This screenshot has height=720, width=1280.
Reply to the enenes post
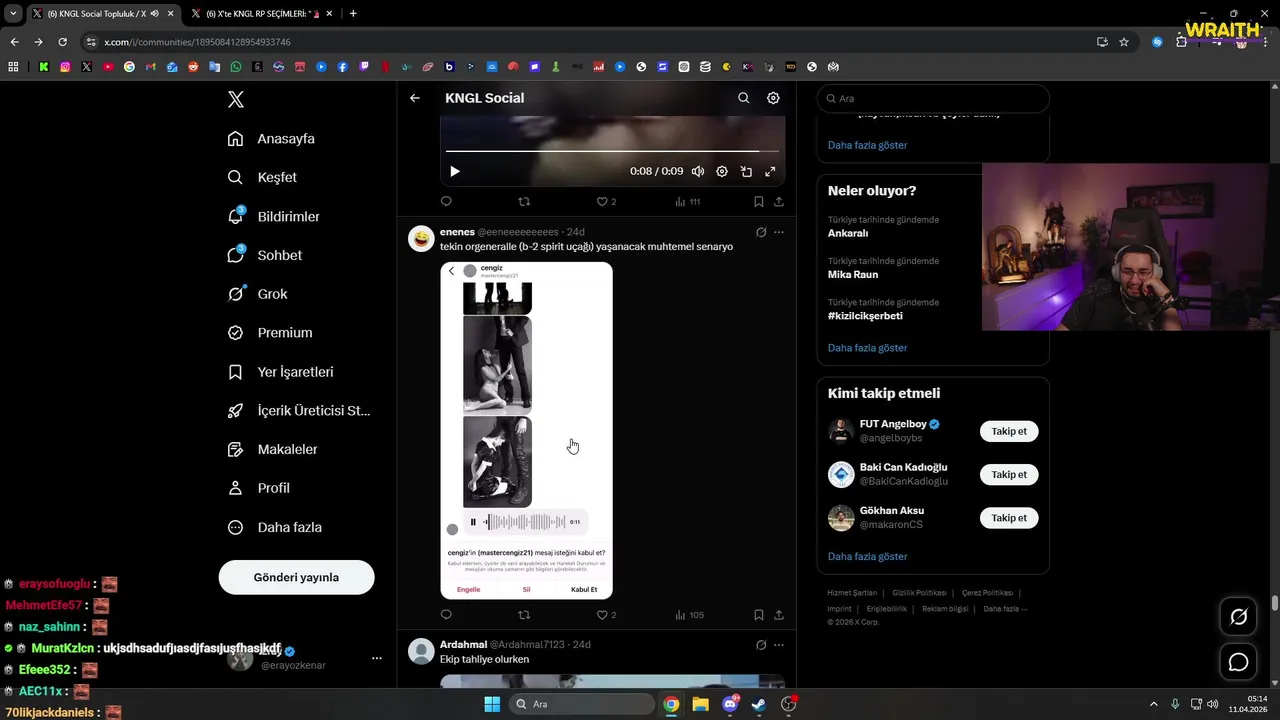coord(446,615)
